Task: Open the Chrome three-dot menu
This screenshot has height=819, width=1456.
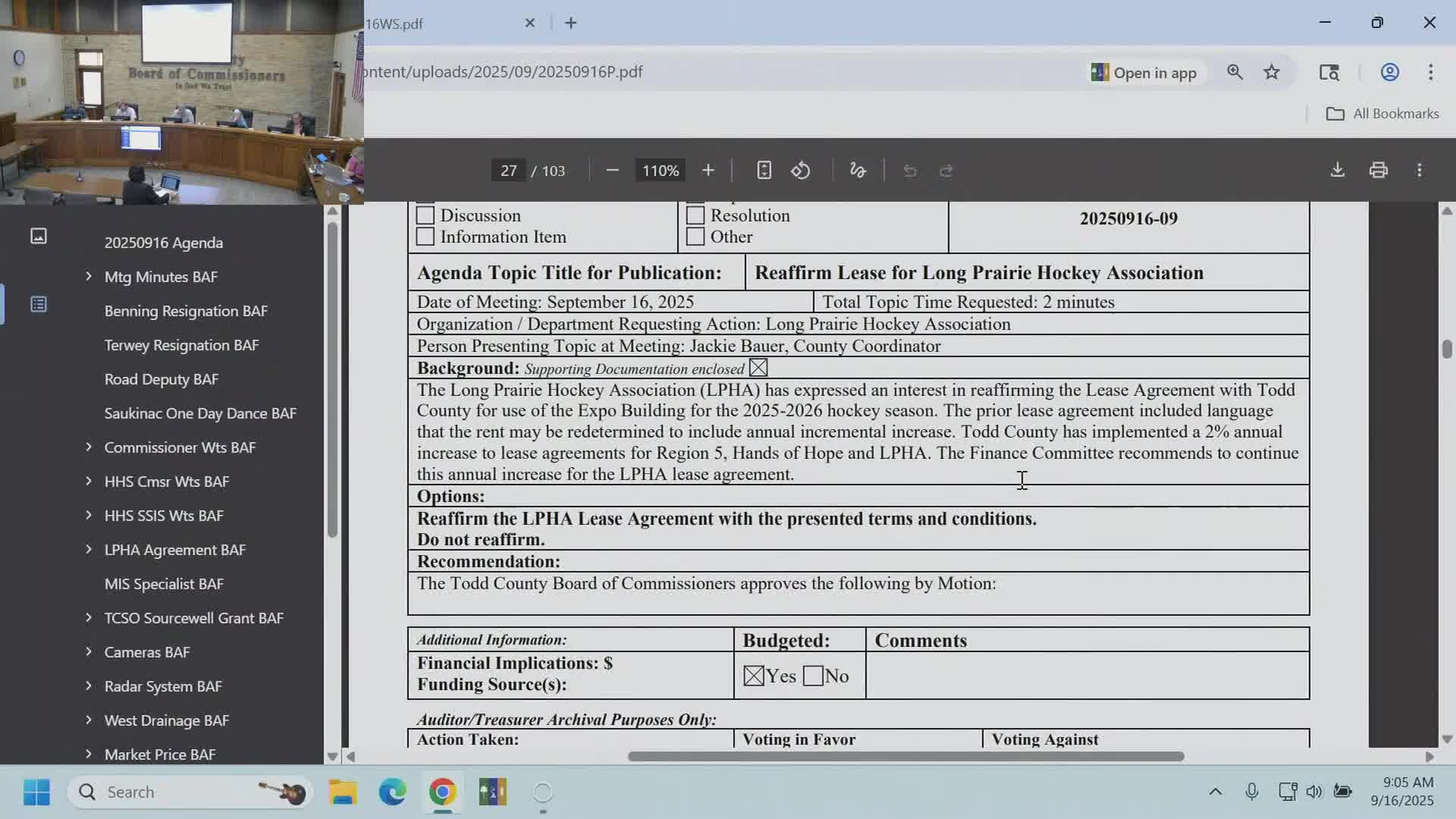Action: (1430, 72)
